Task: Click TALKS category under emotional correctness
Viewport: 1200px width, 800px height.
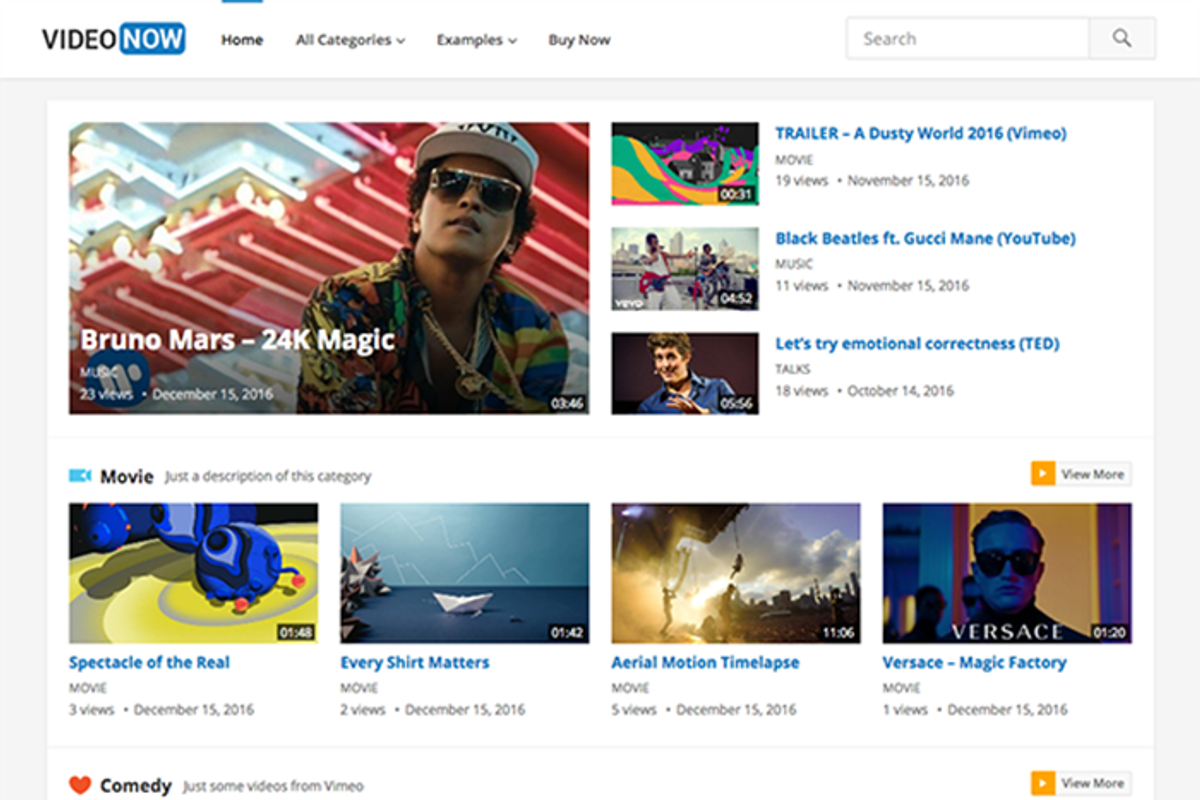Action: click(x=793, y=370)
